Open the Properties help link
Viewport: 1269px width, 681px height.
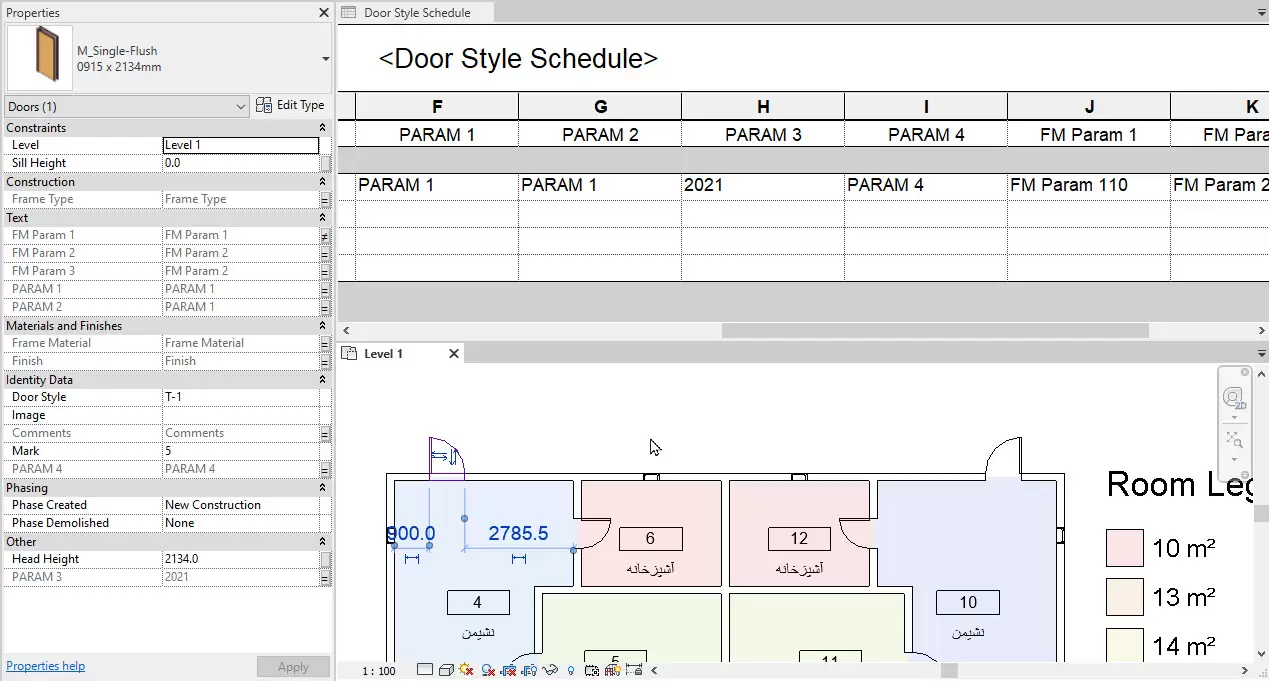tap(46, 666)
